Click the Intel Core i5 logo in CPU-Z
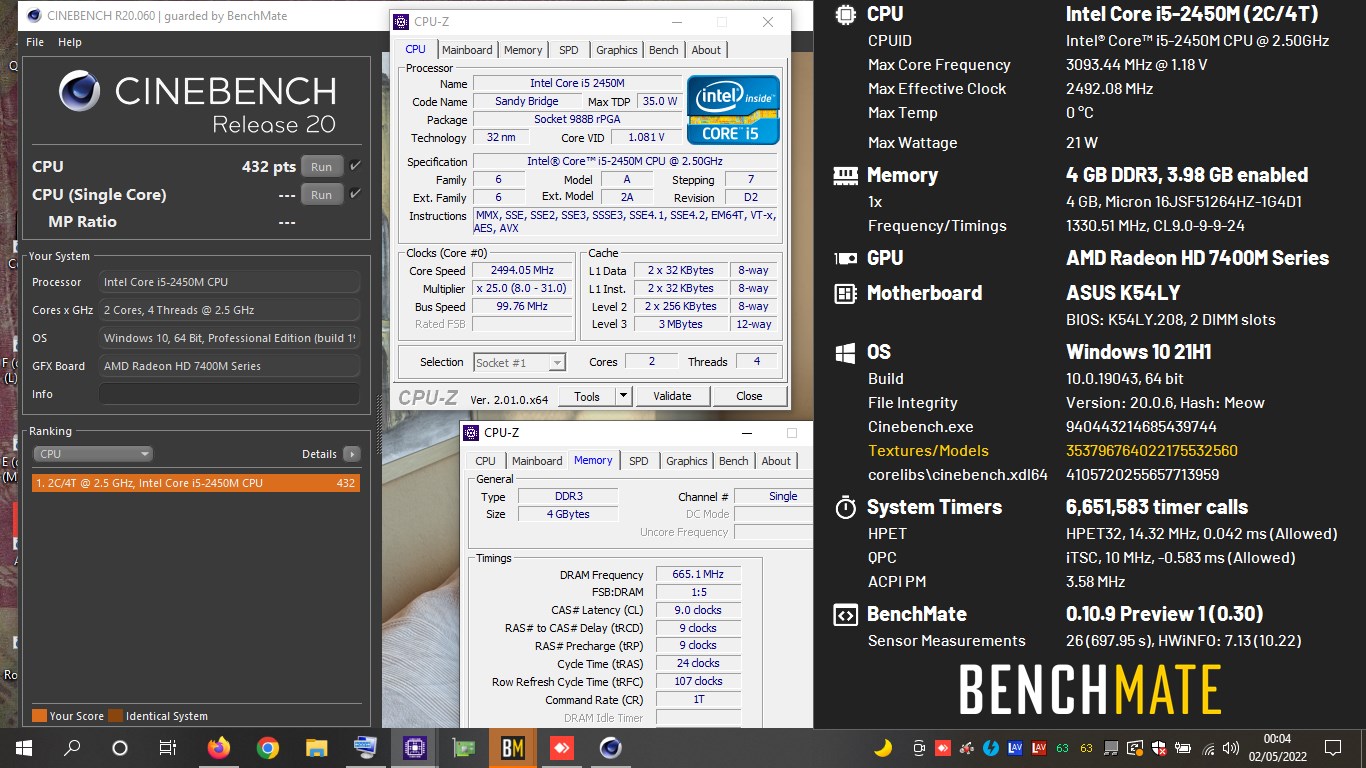The height and width of the screenshot is (768, 1366). click(x=733, y=109)
